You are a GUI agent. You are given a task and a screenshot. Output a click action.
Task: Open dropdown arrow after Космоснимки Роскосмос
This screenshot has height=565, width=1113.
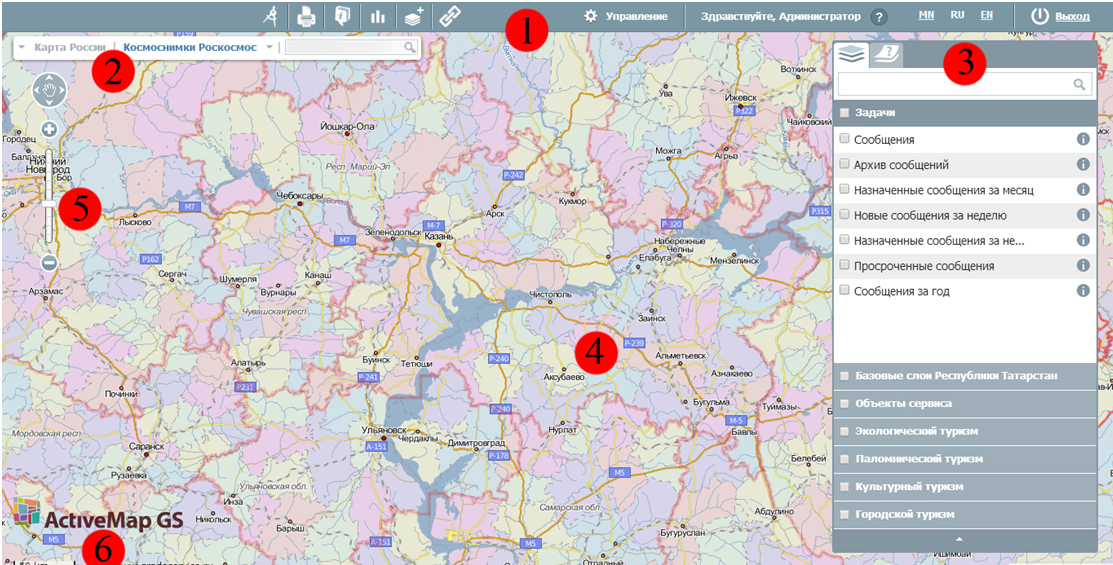(x=270, y=48)
